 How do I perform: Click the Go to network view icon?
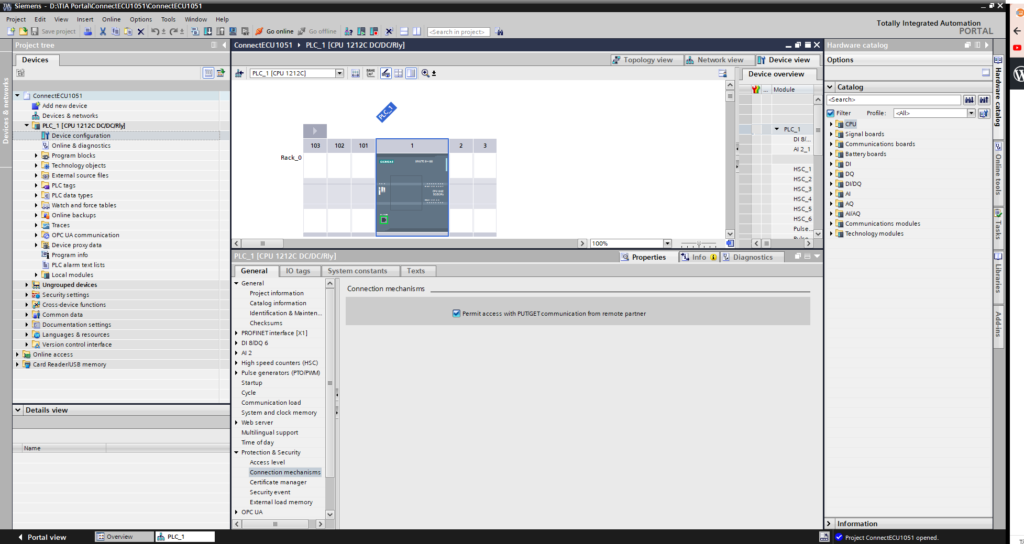[x=240, y=73]
